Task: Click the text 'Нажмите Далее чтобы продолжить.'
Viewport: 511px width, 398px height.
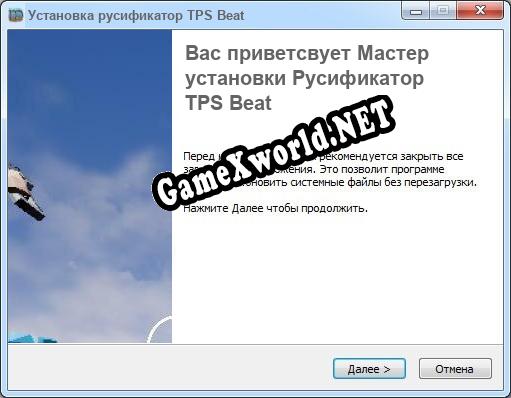Action: (276, 209)
